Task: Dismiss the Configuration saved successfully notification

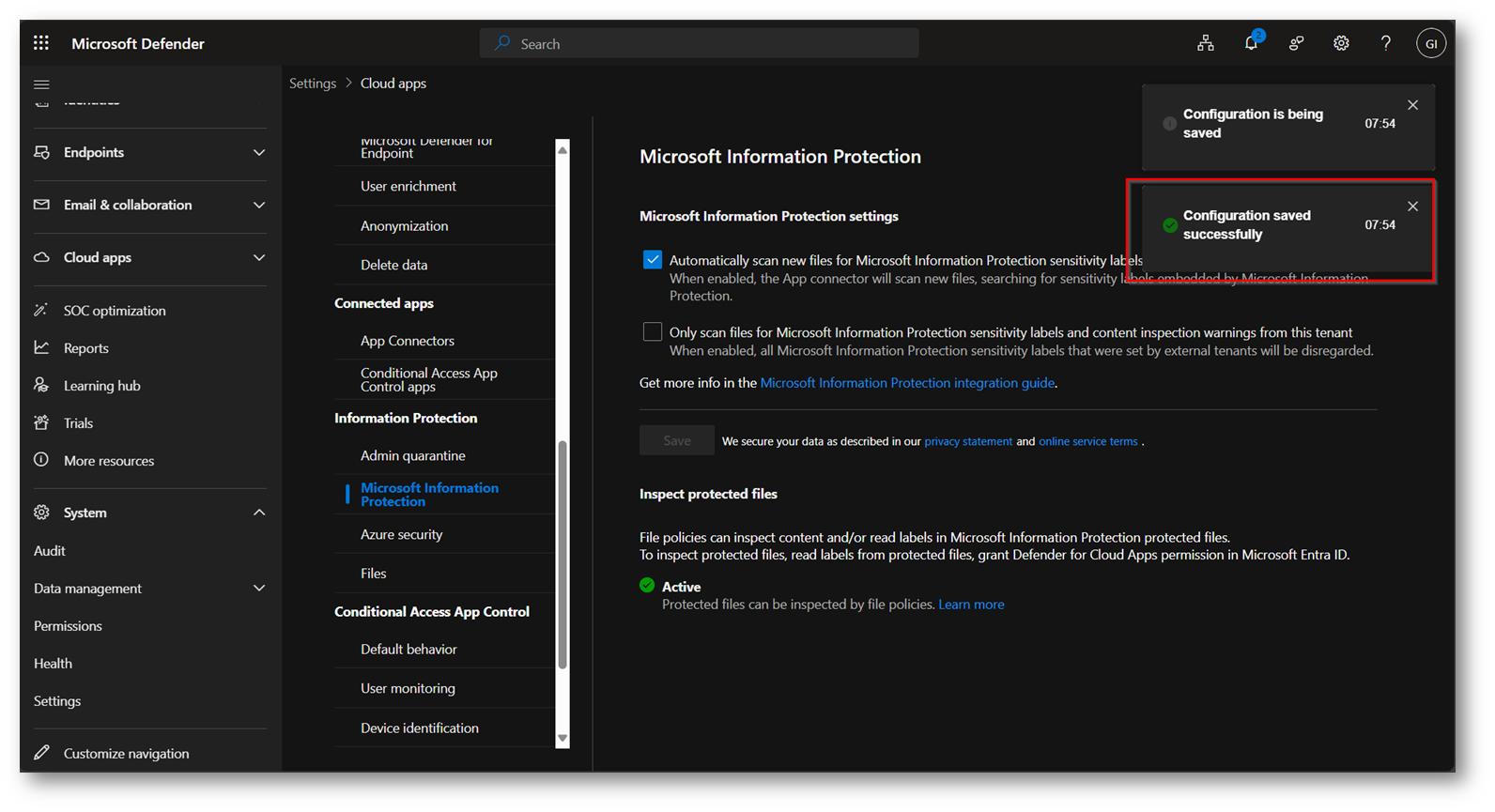Action: 1412,207
